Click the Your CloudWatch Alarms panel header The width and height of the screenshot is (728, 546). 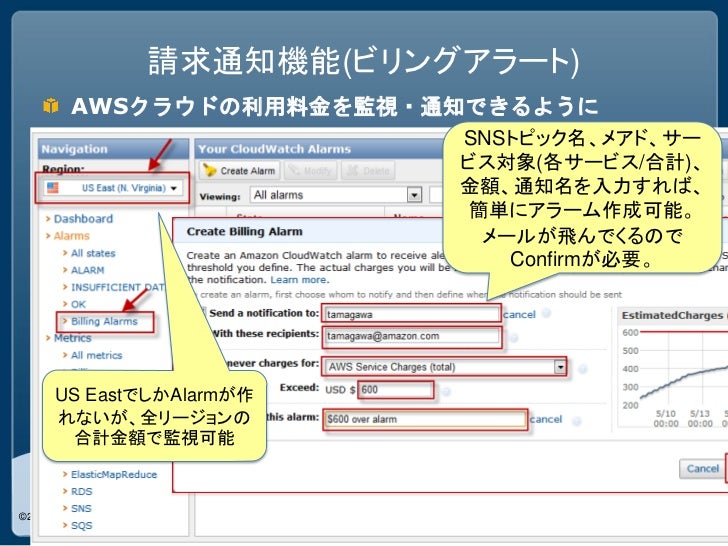(x=319, y=149)
